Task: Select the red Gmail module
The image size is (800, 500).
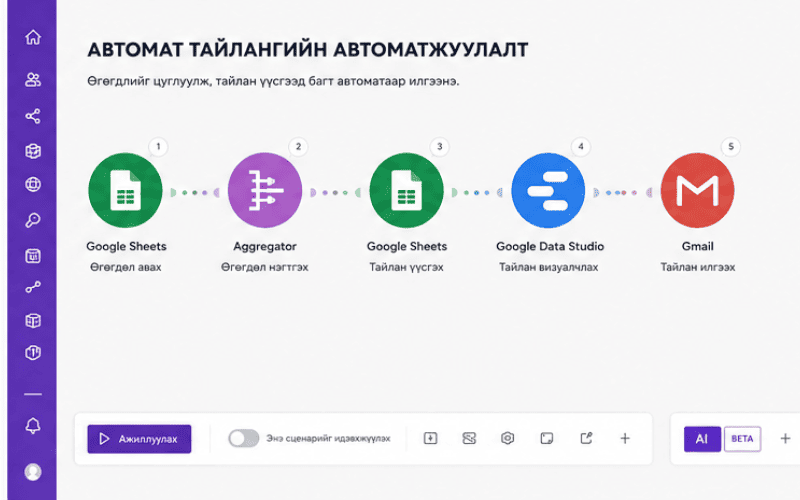Action: pos(697,190)
